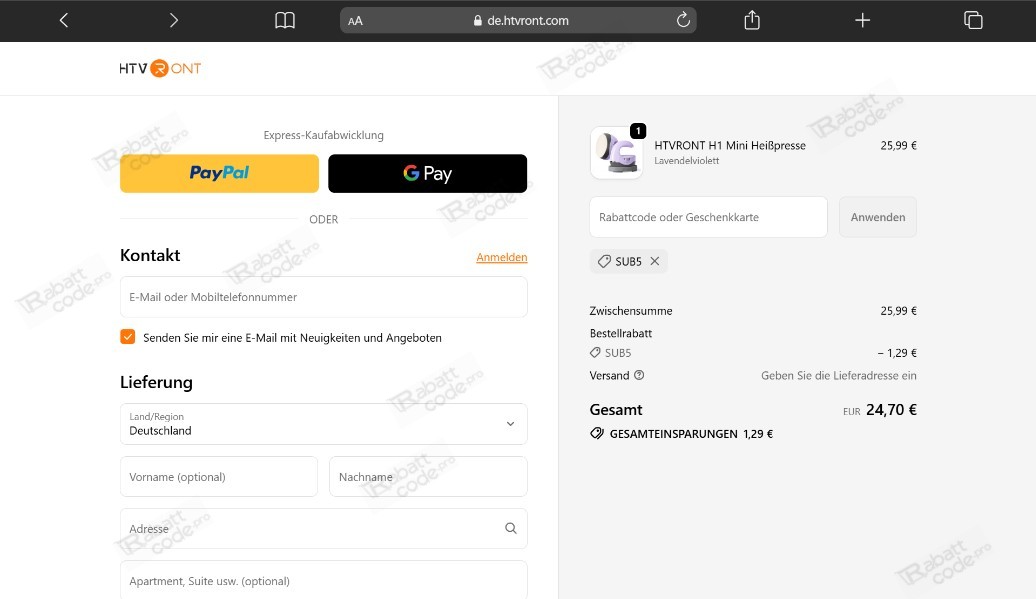Open the Land/Region Deutschland dropdown
The image size is (1036, 599).
pos(324,424)
